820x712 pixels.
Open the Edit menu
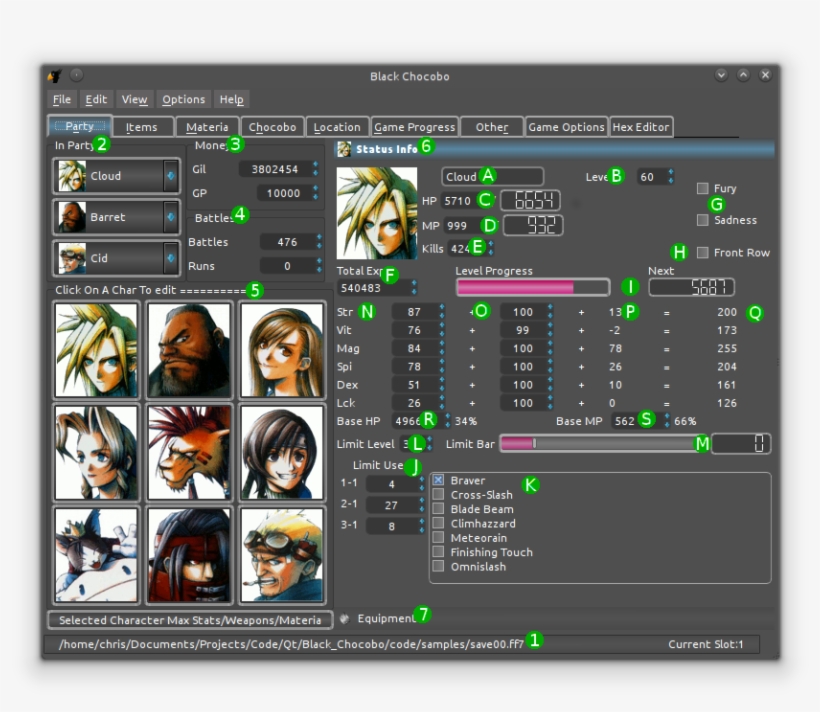tap(96, 99)
